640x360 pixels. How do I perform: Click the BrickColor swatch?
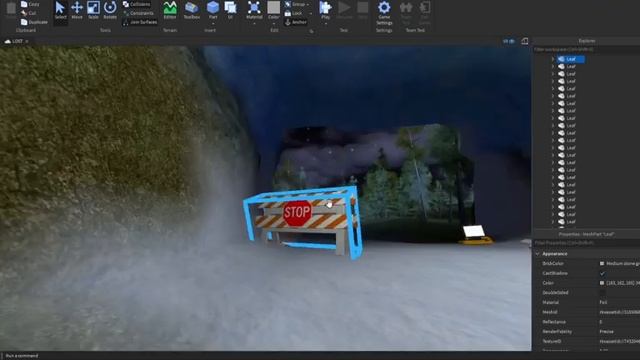(x=602, y=264)
